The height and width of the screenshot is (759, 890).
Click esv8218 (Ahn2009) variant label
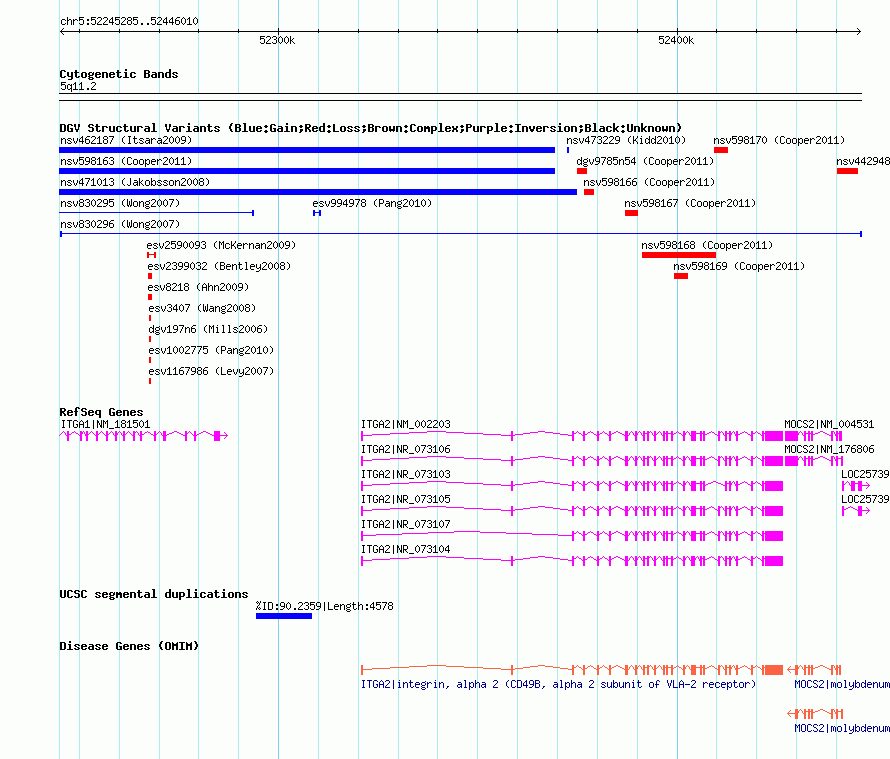click(198, 287)
